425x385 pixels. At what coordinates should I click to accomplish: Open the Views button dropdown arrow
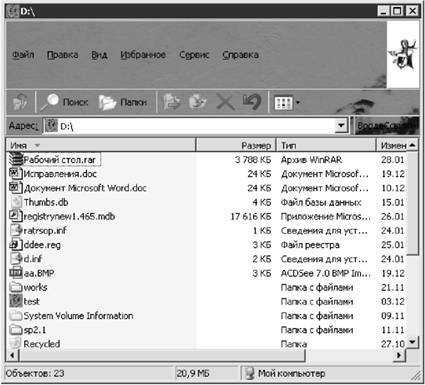[298, 102]
